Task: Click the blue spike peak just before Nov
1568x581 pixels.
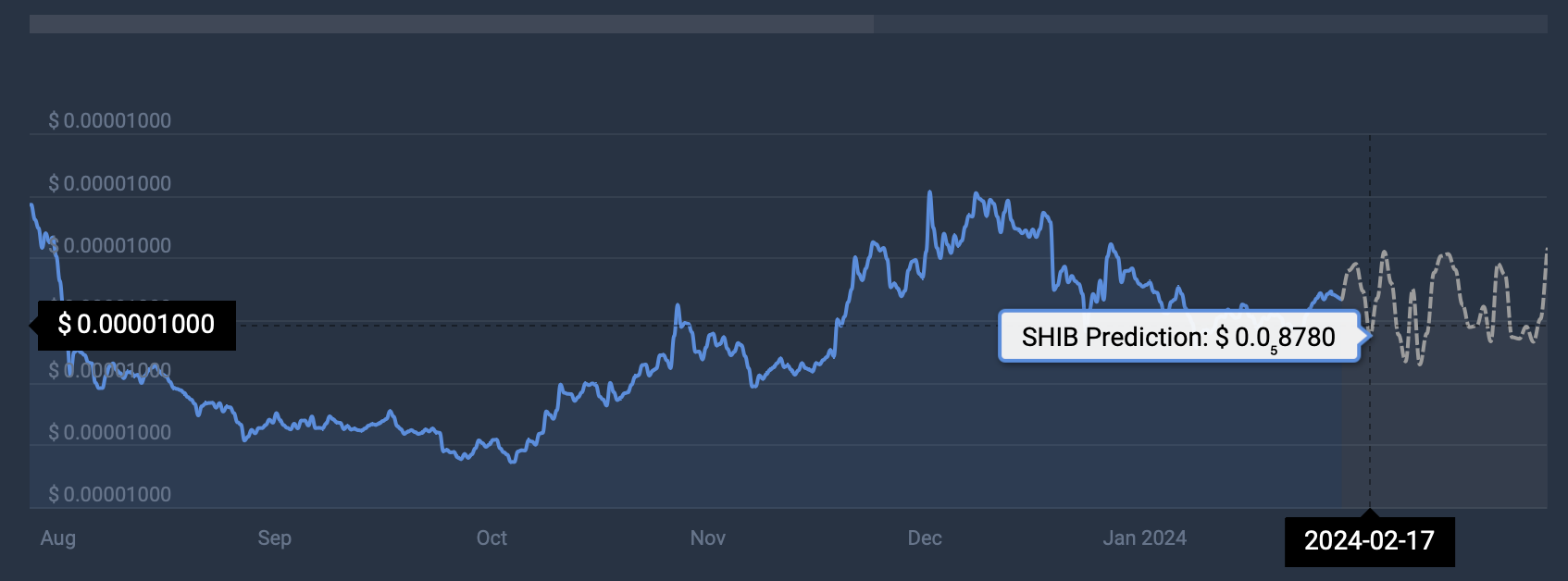Action: pos(678,304)
